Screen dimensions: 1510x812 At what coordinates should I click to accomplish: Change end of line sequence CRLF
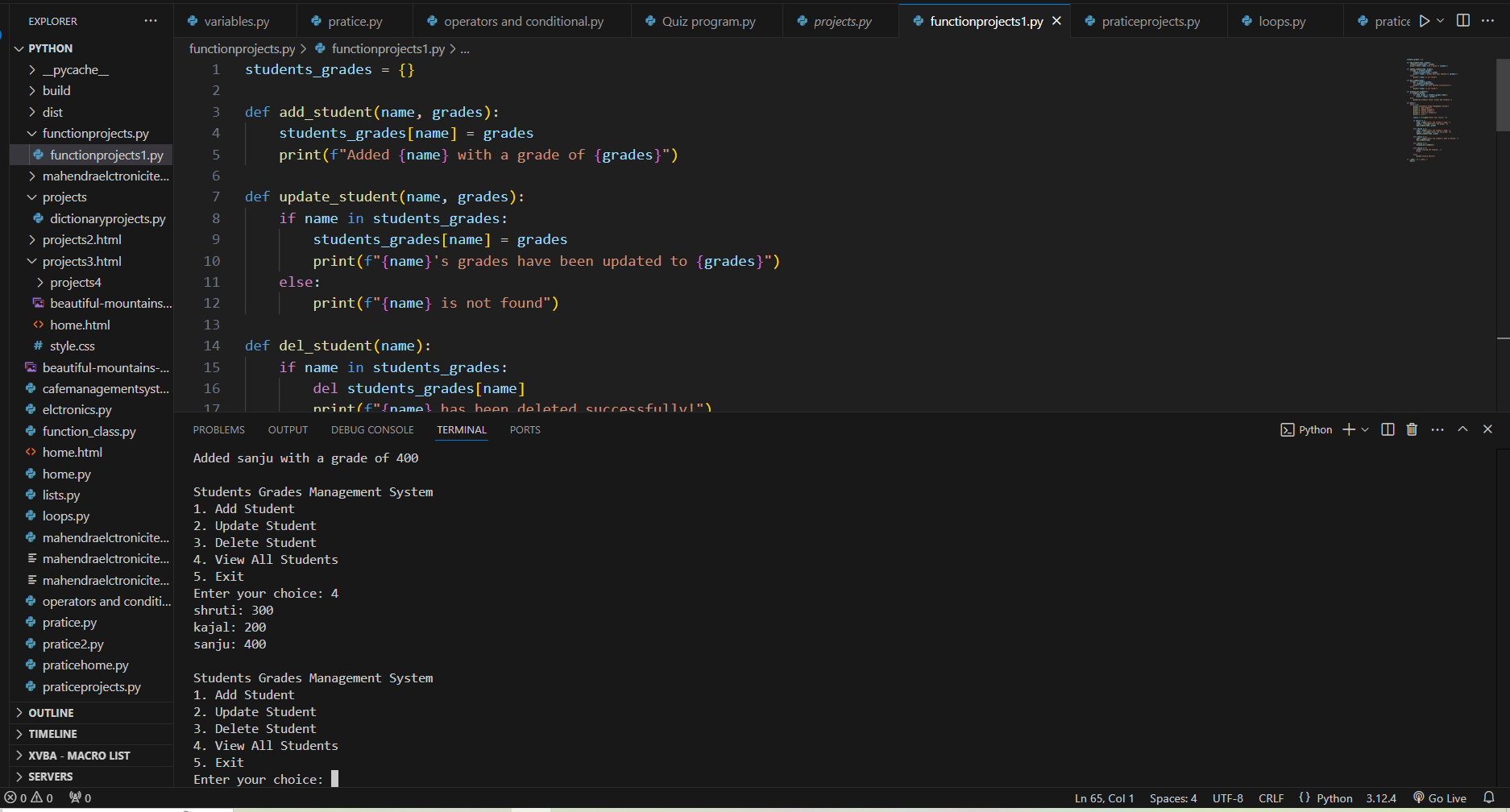(1271, 798)
